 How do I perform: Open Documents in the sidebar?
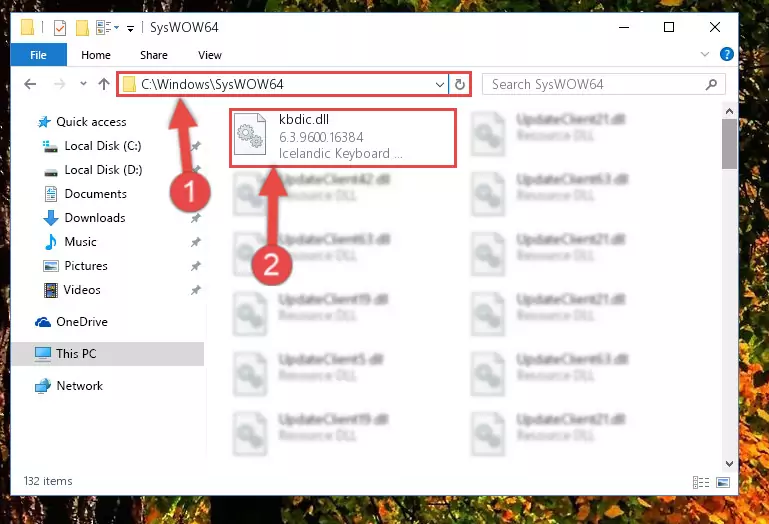coord(95,194)
